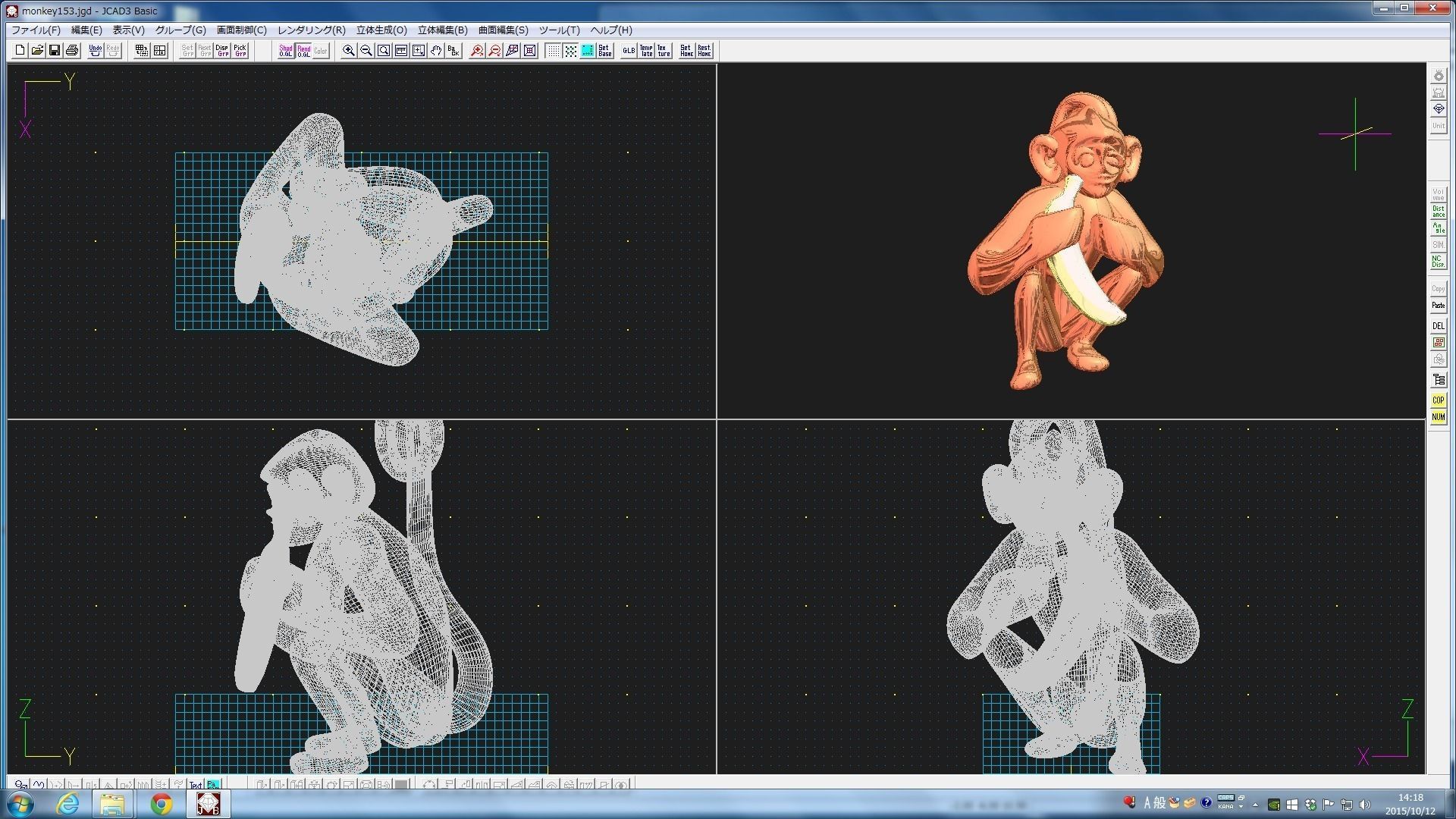Click the Disp Grp toolbar button
The height and width of the screenshot is (819, 1456).
[x=222, y=51]
